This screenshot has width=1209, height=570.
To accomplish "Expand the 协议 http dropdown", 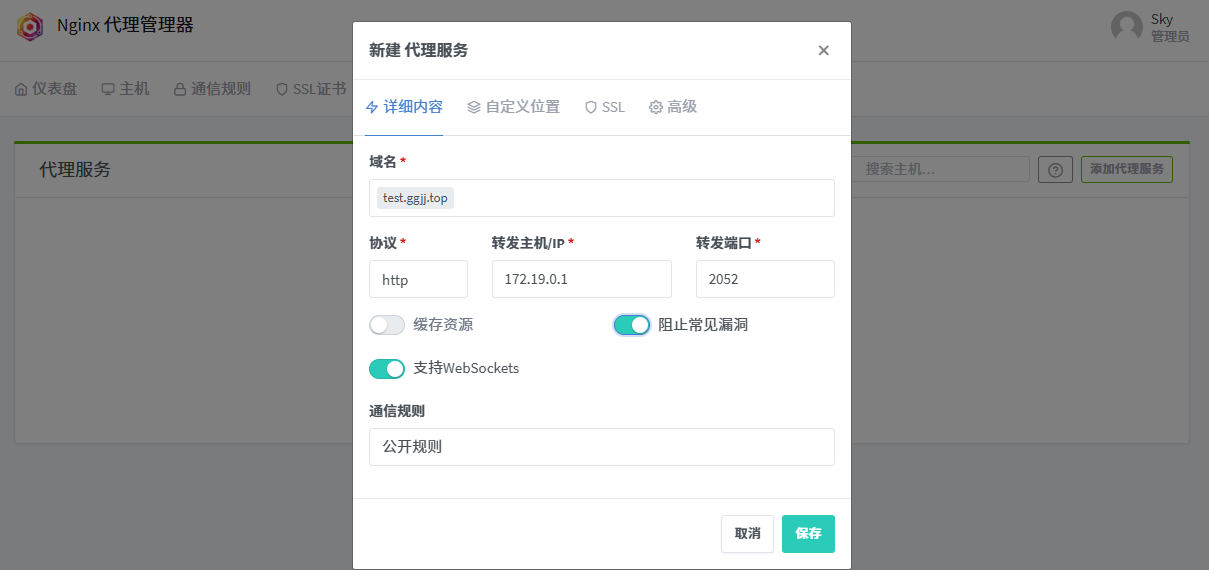I will [418, 280].
